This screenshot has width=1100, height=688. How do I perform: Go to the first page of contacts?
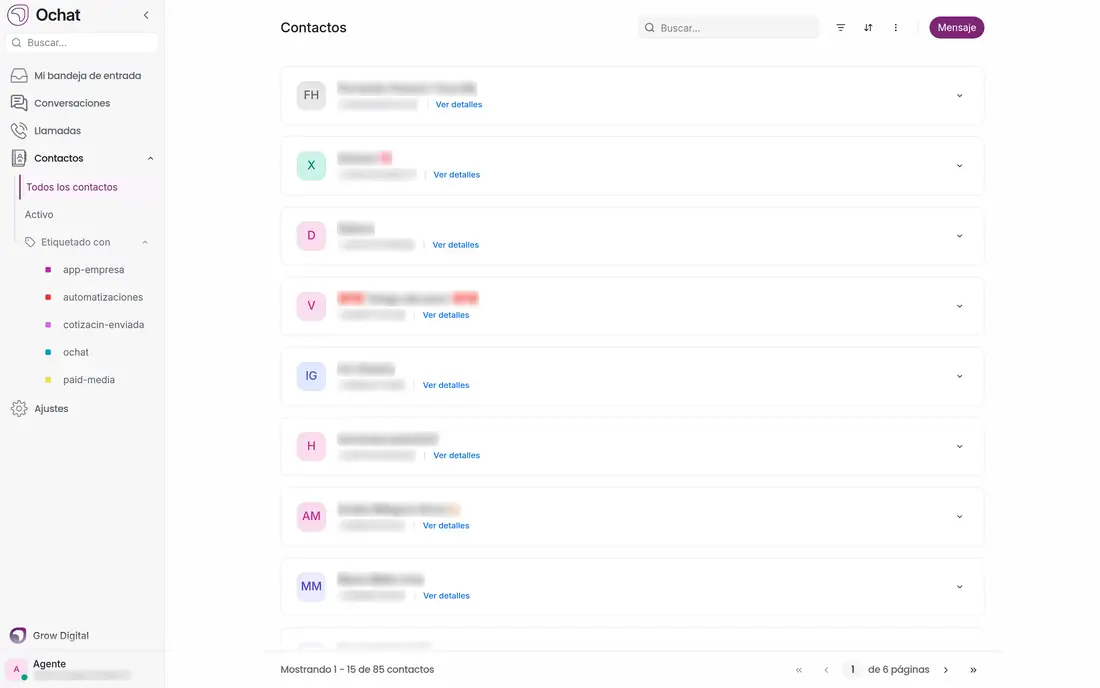(x=798, y=670)
